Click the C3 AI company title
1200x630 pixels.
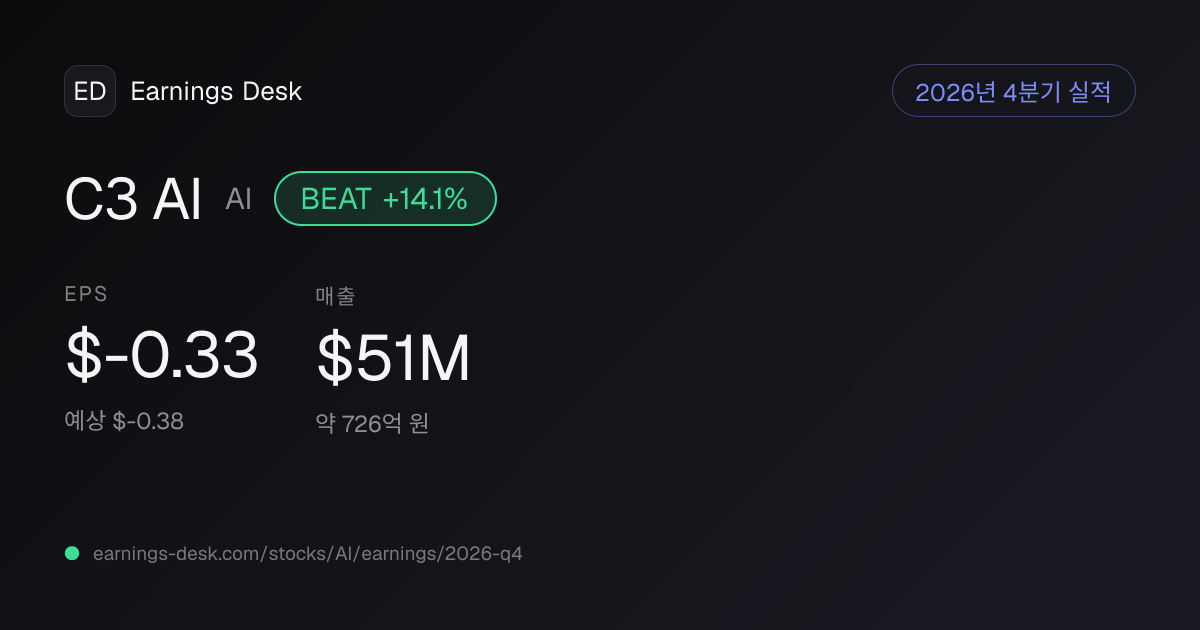click(x=133, y=198)
